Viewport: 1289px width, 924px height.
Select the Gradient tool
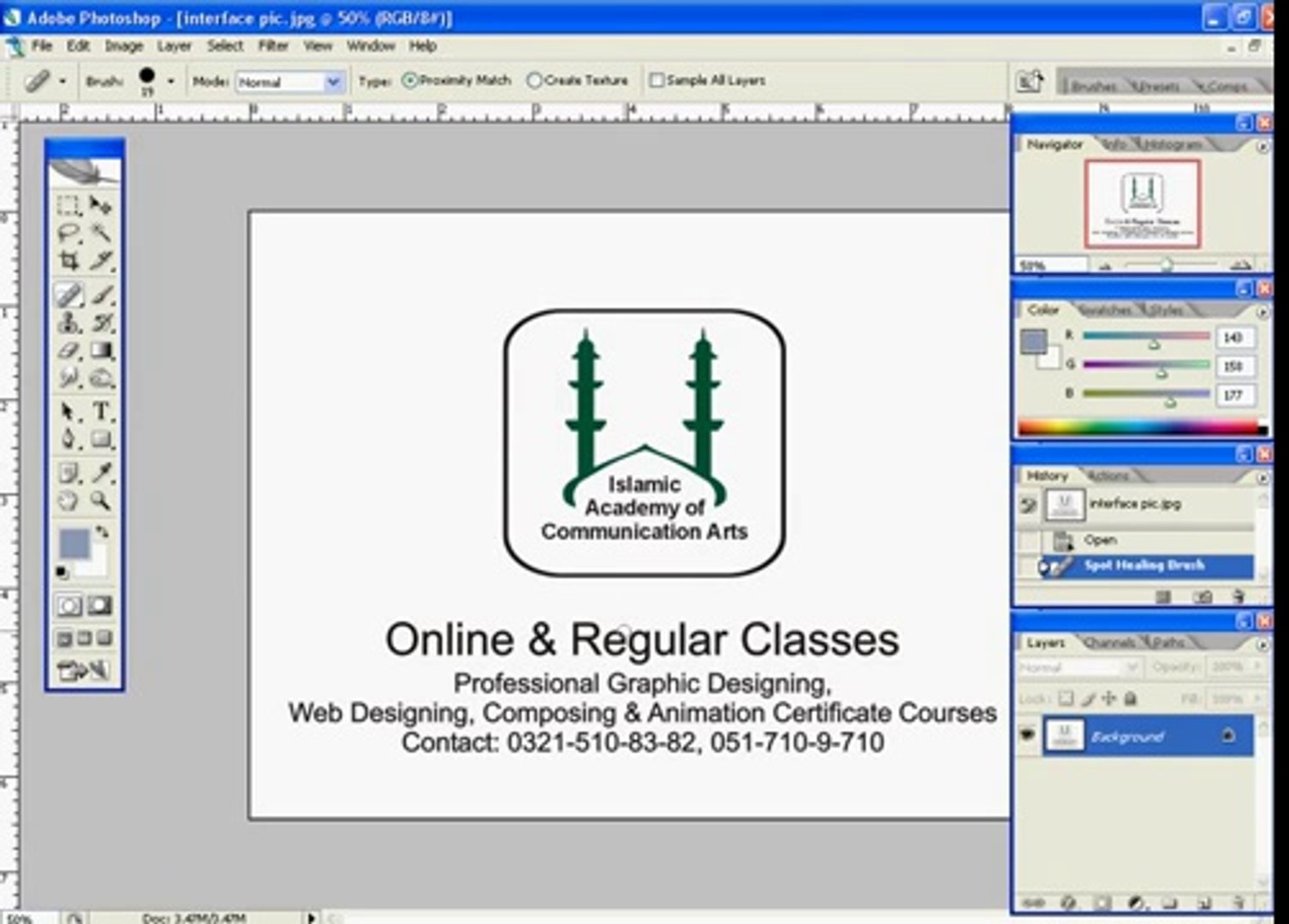[x=101, y=350]
